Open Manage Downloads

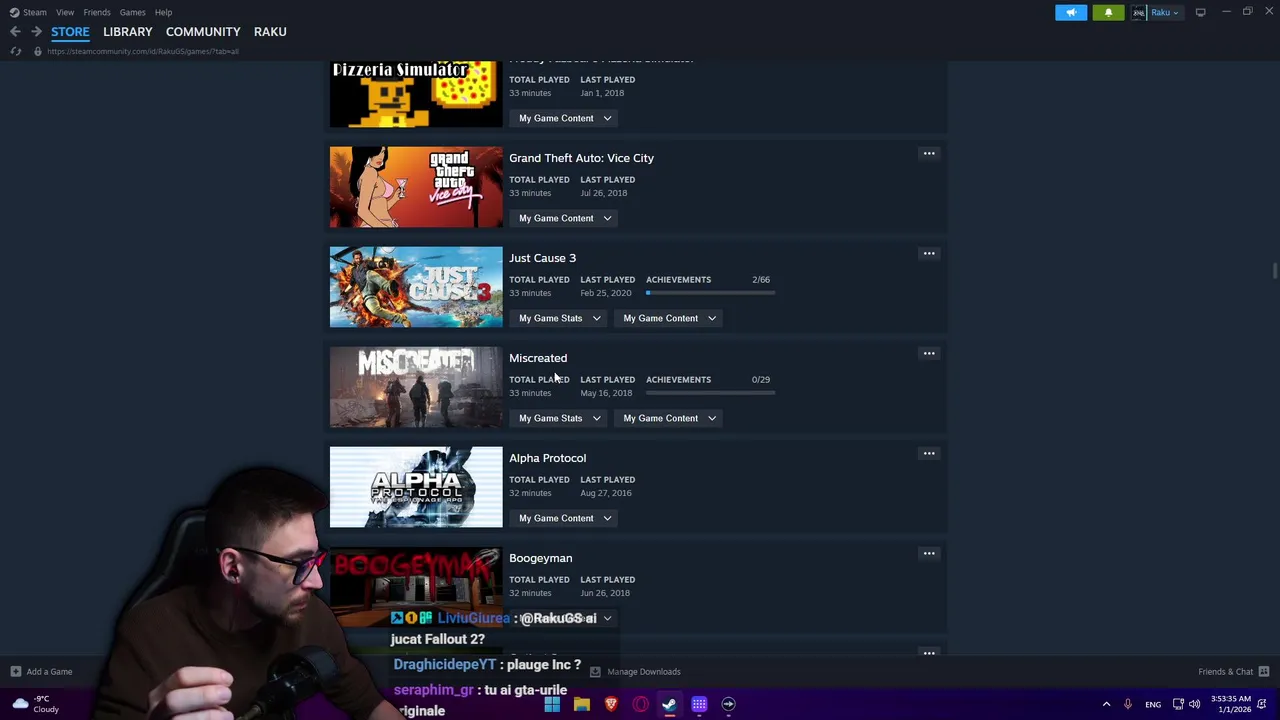(x=635, y=672)
